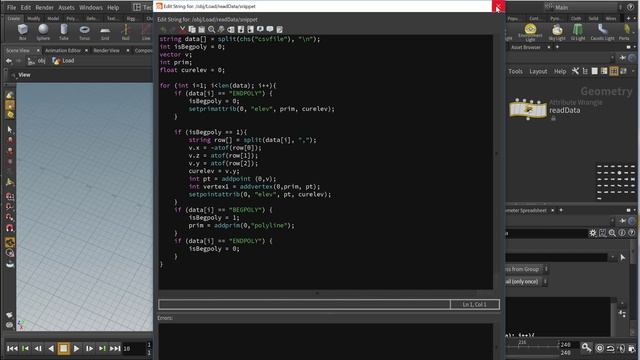
Task: Toggle the pin on network pane path
Action: (622, 58)
